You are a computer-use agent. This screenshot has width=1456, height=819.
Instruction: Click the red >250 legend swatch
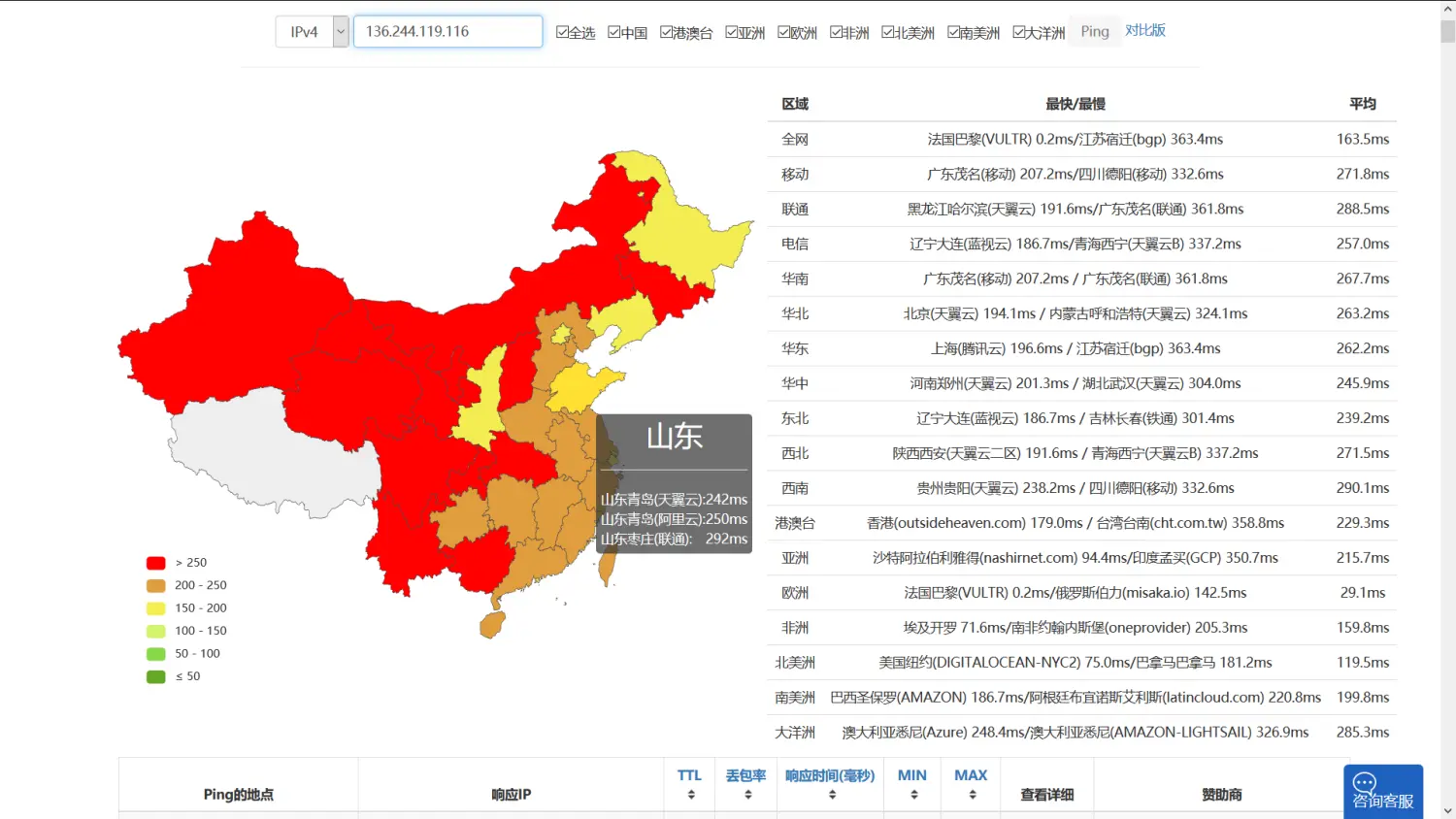pyautogui.click(x=155, y=563)
